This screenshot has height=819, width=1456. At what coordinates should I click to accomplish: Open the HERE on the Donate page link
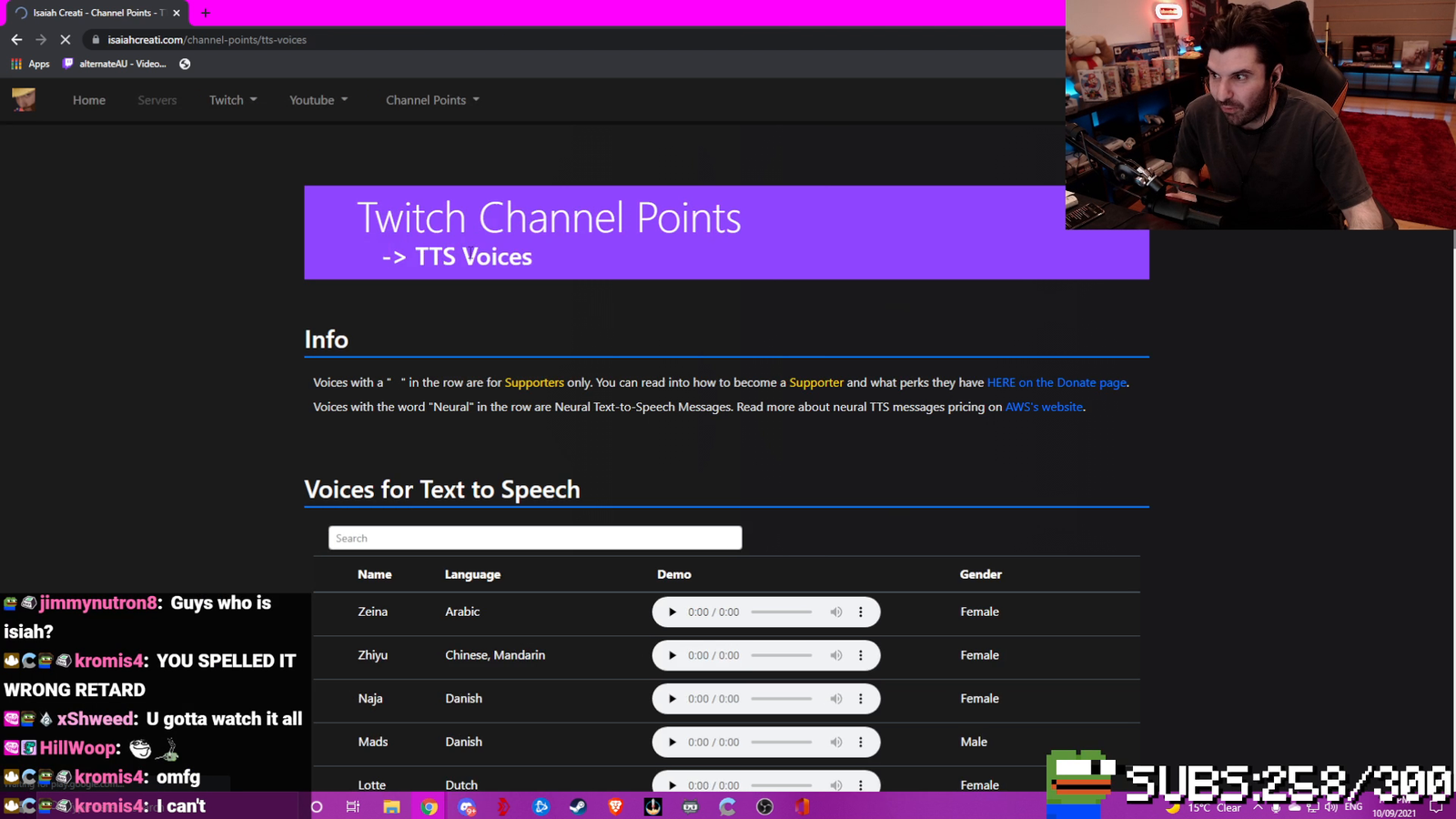click(x=1057, y=382)
